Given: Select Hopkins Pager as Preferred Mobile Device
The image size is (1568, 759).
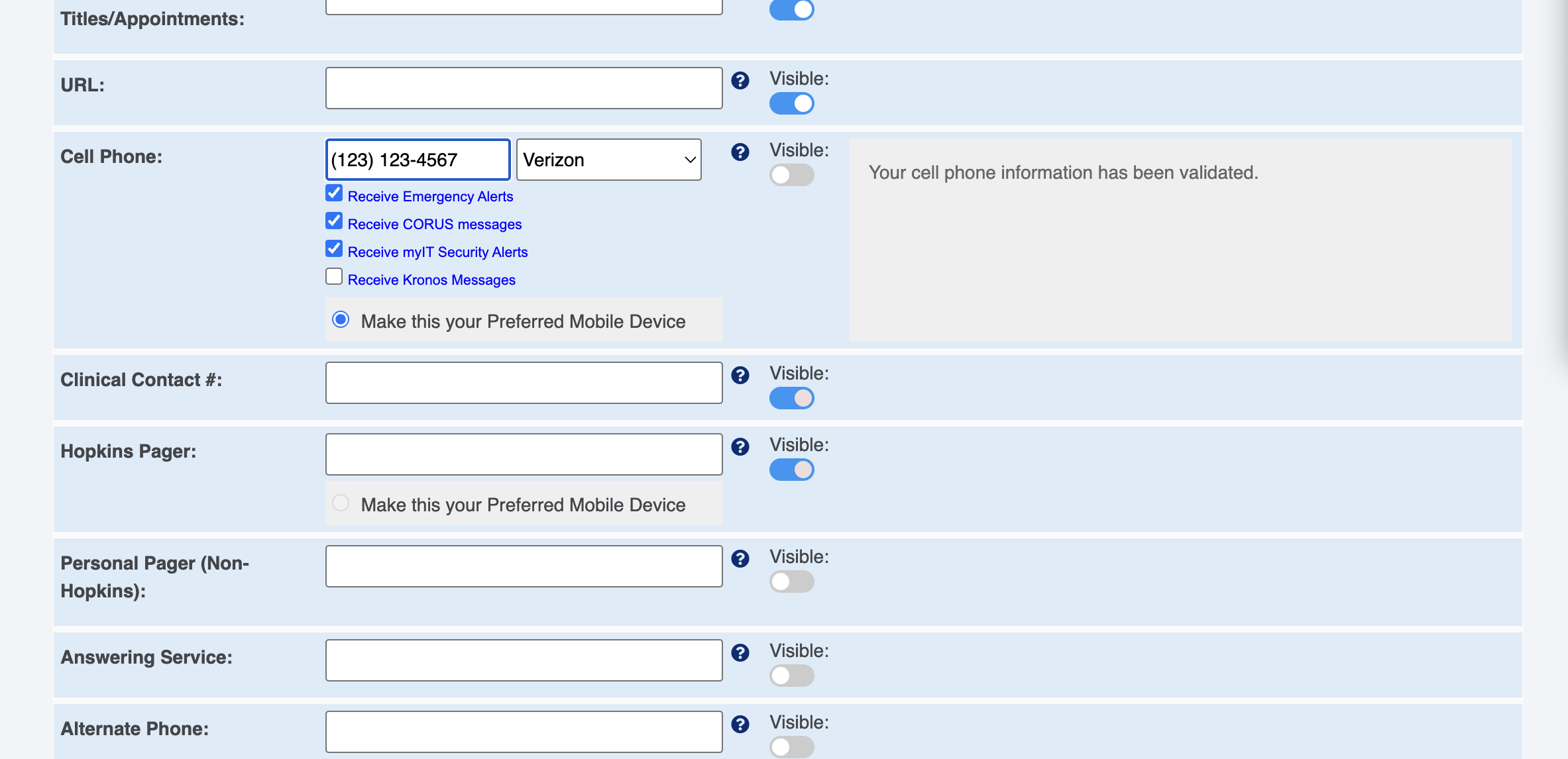Looking at the screenshot, I should [x=341, y=503].
